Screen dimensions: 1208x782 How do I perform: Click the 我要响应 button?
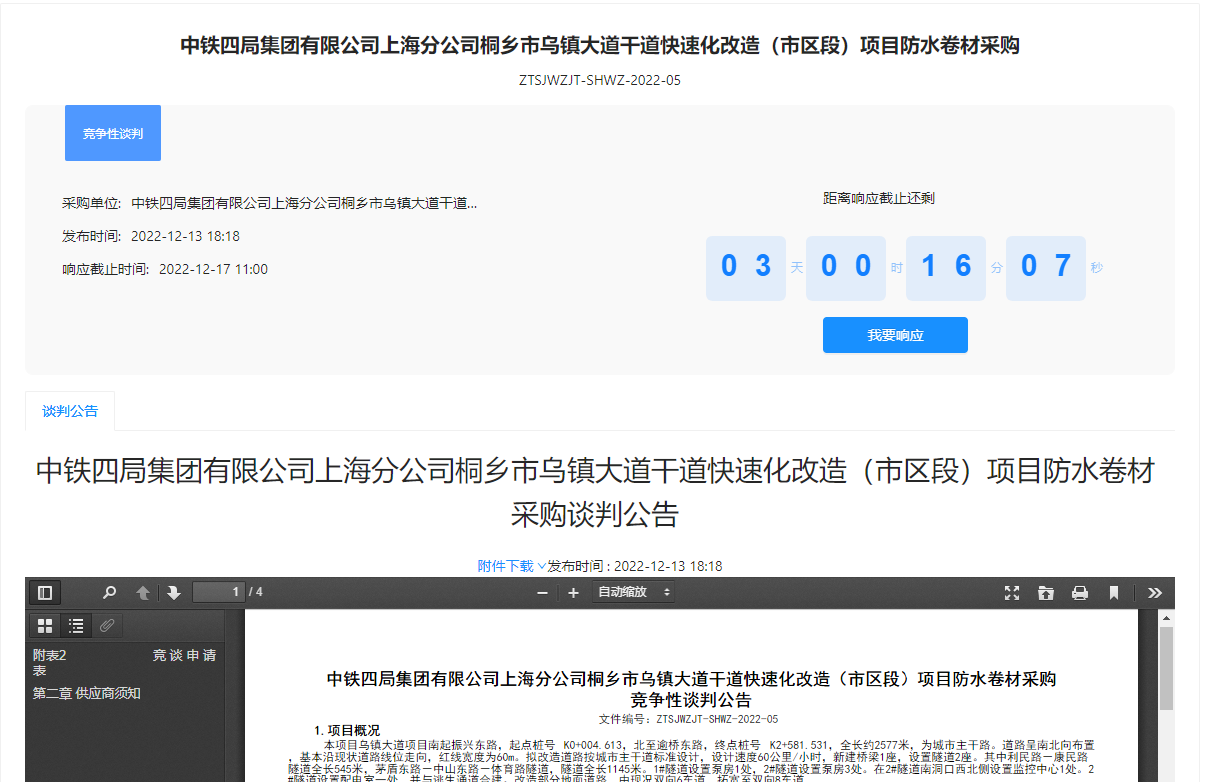click(x=895, y=335)
